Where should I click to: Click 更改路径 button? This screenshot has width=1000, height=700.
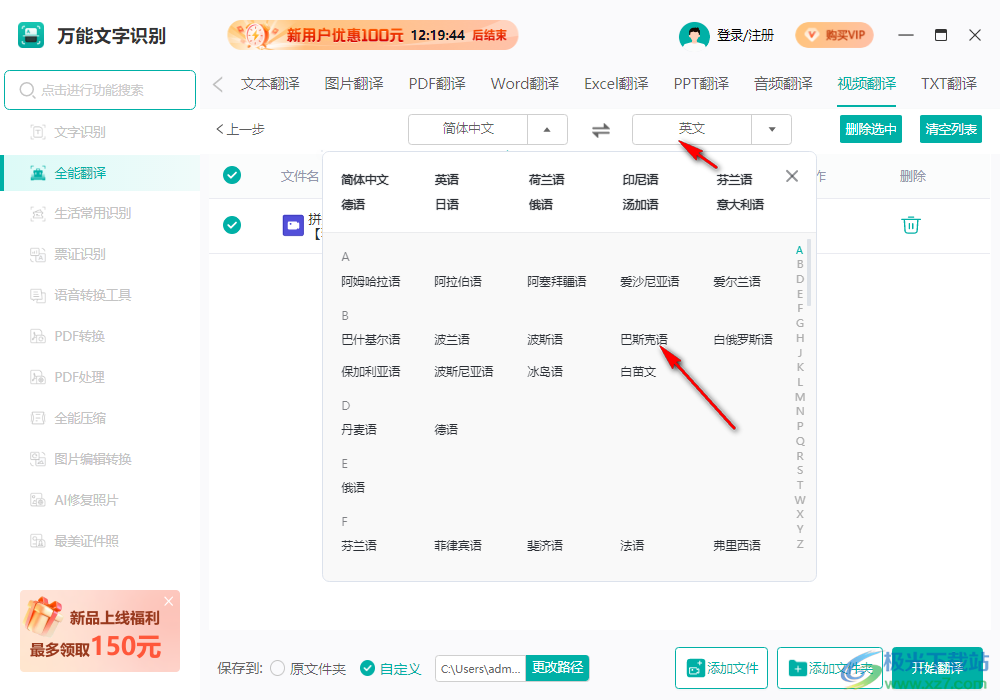[x=557, y=667]
